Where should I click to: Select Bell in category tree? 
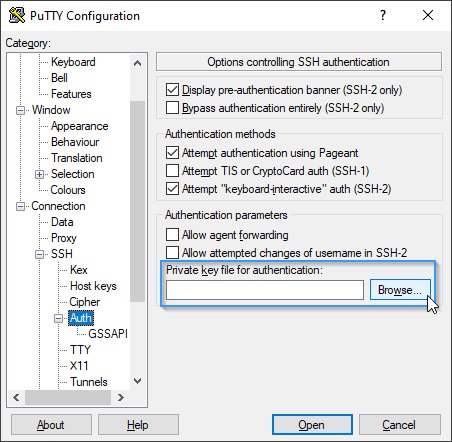point(59,78)
